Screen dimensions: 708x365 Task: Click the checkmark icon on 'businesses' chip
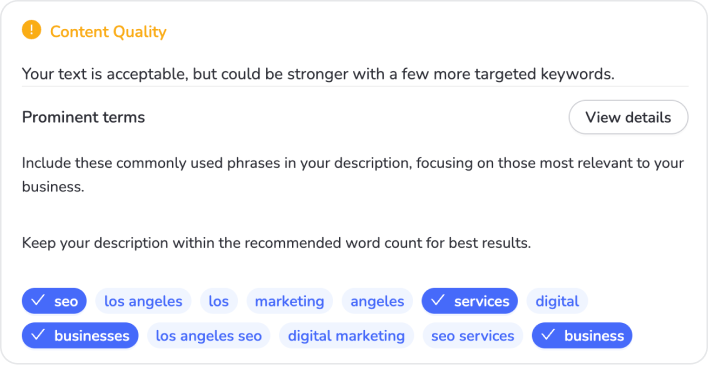[38, 335]
